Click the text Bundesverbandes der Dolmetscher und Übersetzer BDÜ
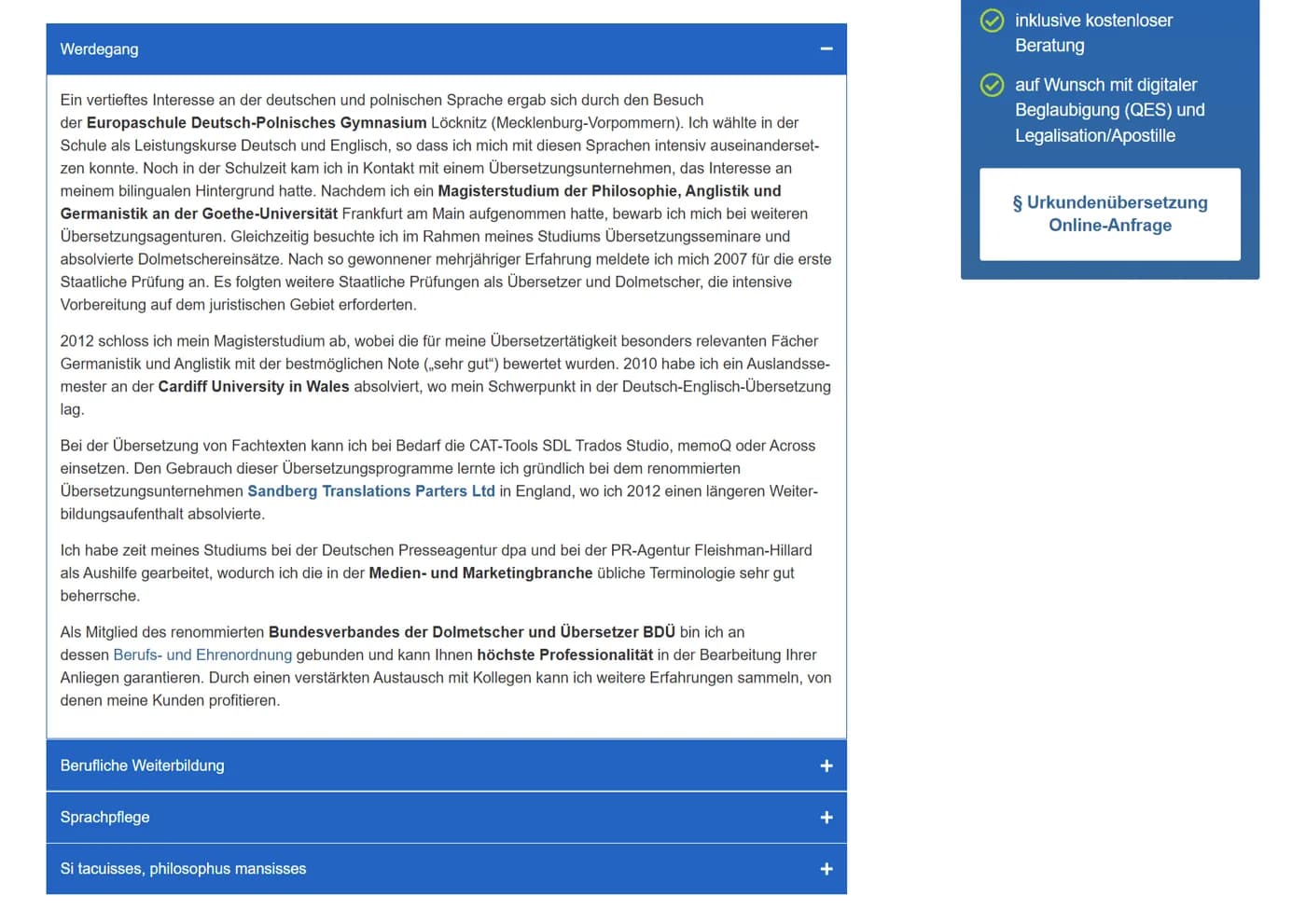Image resolution: width=1306 pixels, height=924 pixels. pyautogui.click(x=472, y=632)
